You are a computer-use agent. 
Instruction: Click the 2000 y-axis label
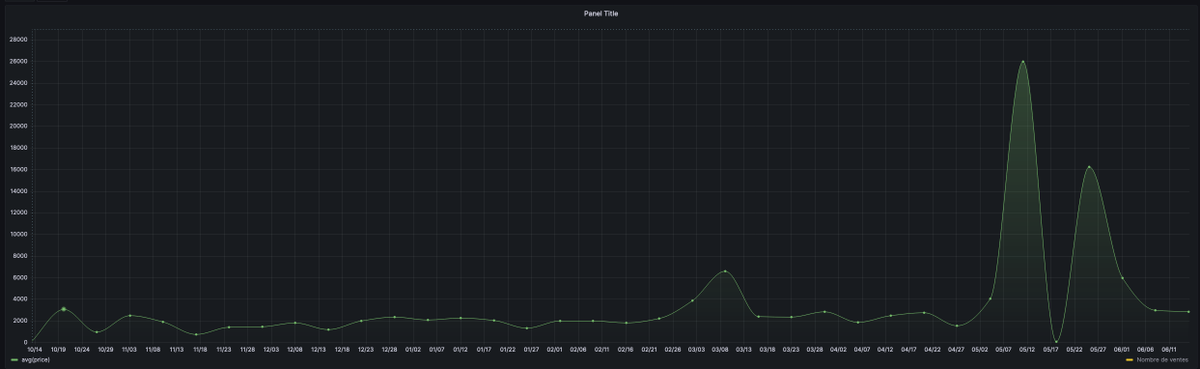20,321
